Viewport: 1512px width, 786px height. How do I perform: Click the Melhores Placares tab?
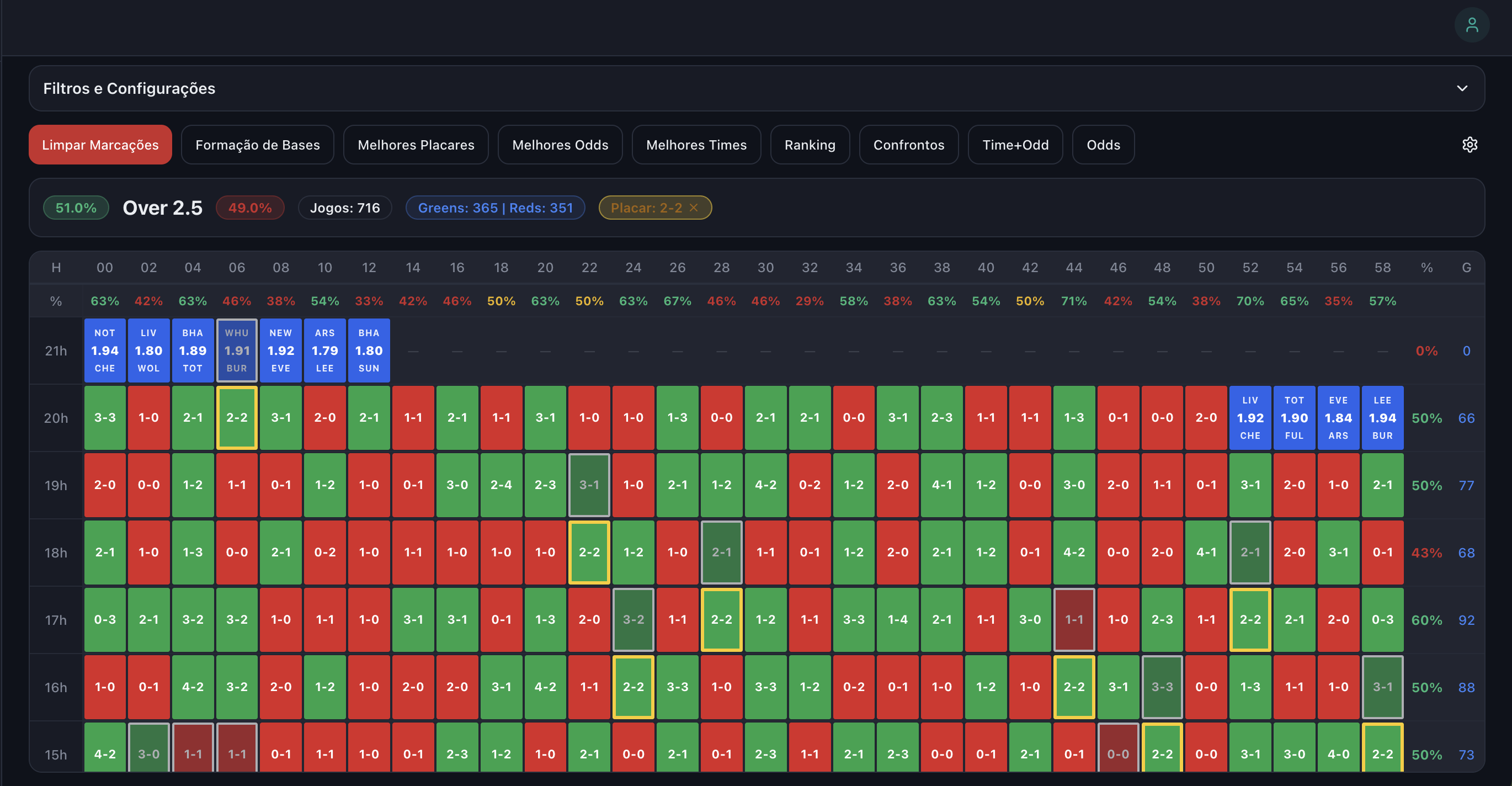[x=416, y=145]
